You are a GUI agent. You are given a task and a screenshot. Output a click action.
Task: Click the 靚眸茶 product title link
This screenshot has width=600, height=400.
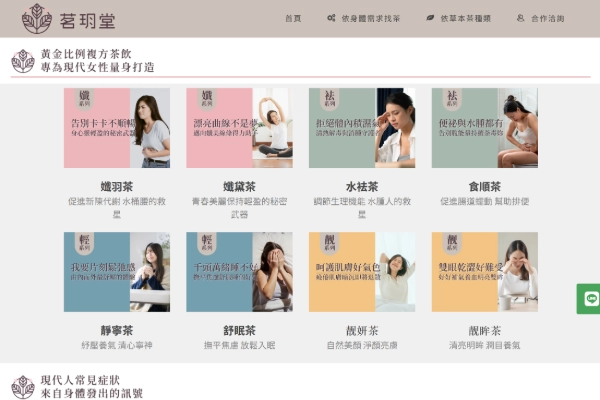(484, 331)
